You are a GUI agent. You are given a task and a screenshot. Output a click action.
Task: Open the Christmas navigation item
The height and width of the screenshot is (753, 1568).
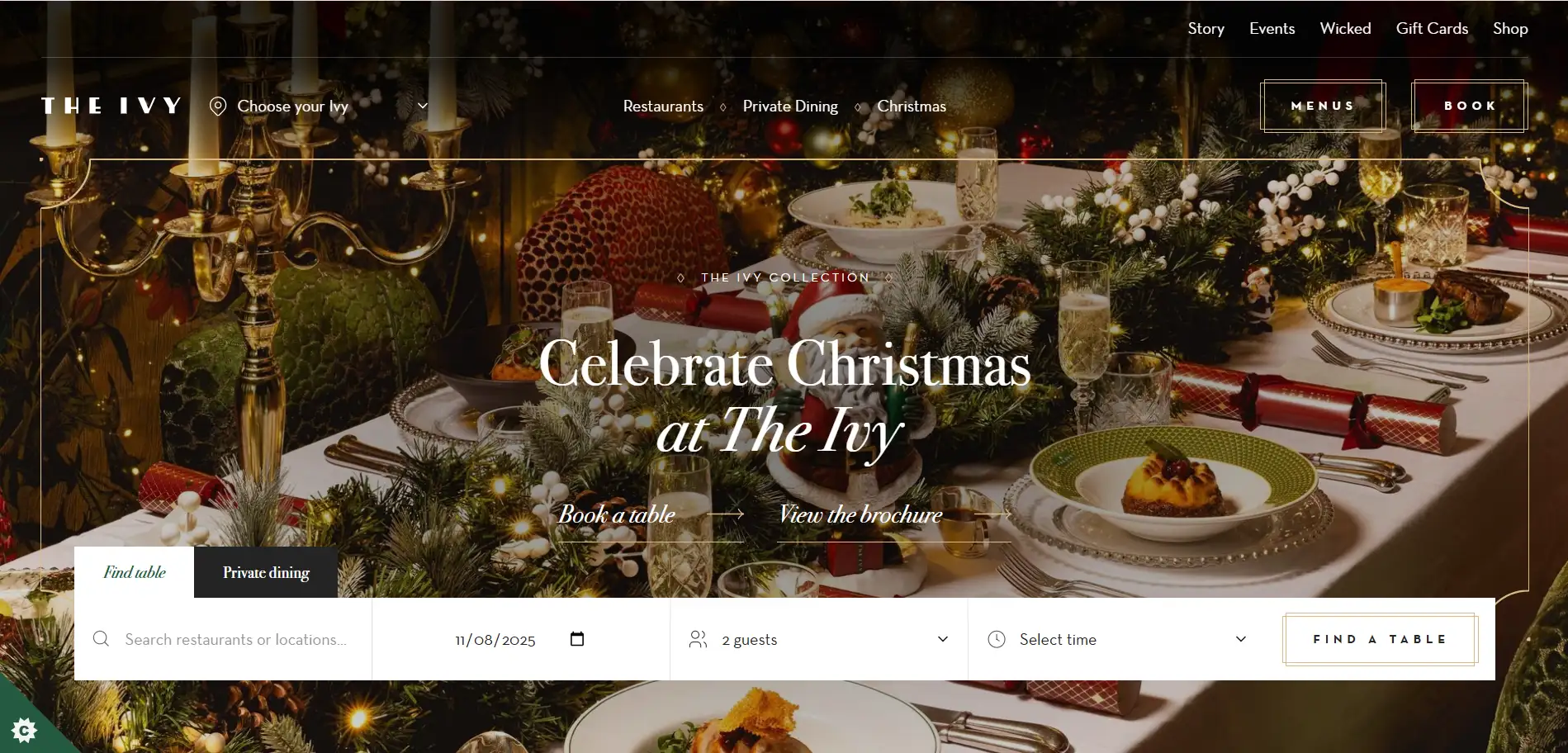click(x=912, y=107)
